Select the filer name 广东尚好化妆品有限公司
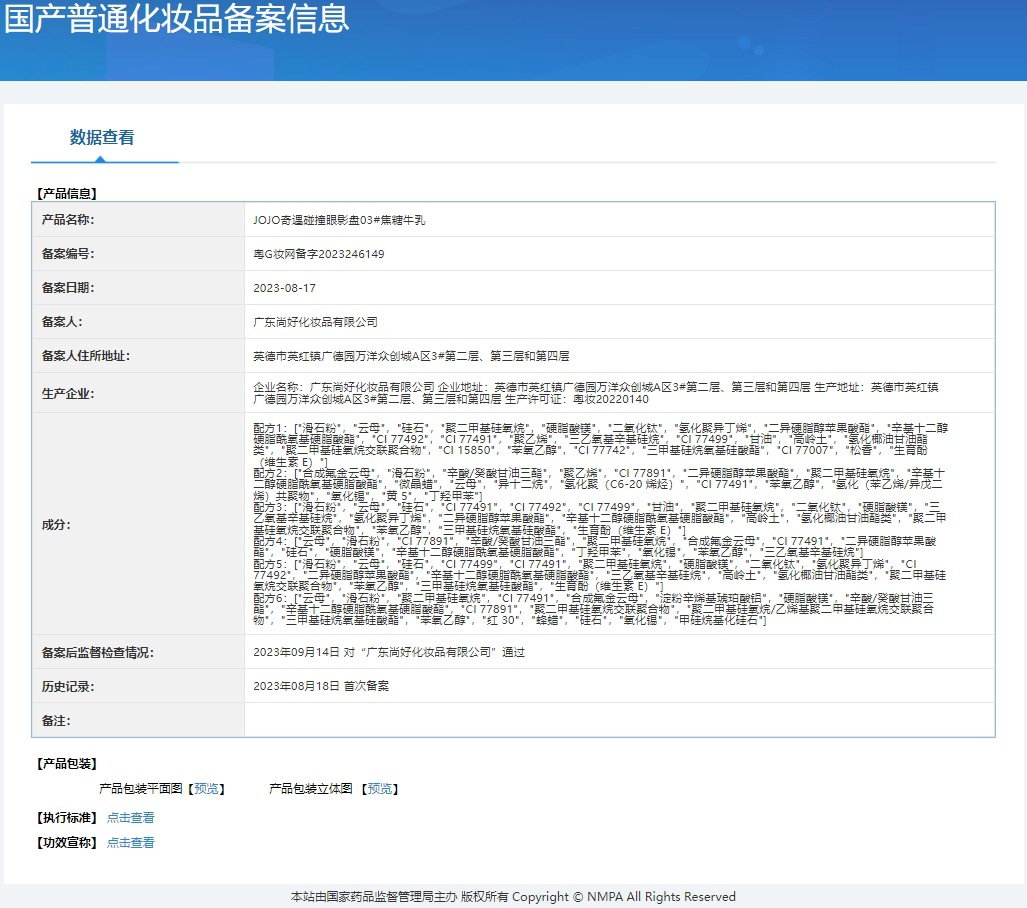This screenshot has width=1027, height=908. click(316, 322)
